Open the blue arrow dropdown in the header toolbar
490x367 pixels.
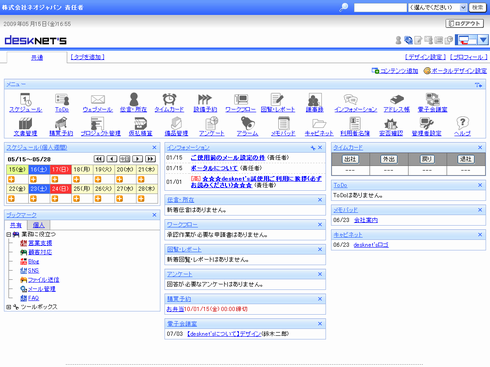(483, 40)
